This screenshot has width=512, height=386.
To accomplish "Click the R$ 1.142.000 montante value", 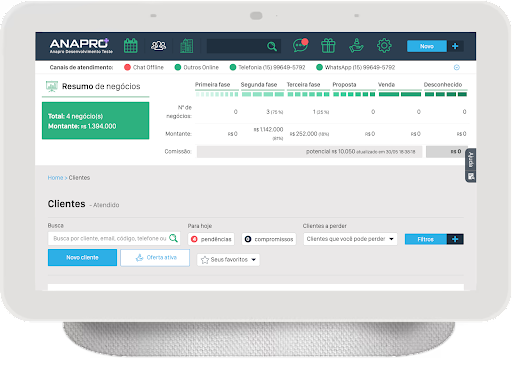I will (268, 129).
